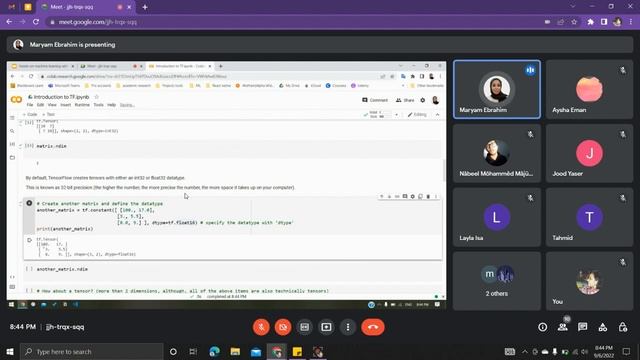The image size is (640, 360).
Task: Open the Editing mode dropdown in Colab
Action: tap(417, 115)
